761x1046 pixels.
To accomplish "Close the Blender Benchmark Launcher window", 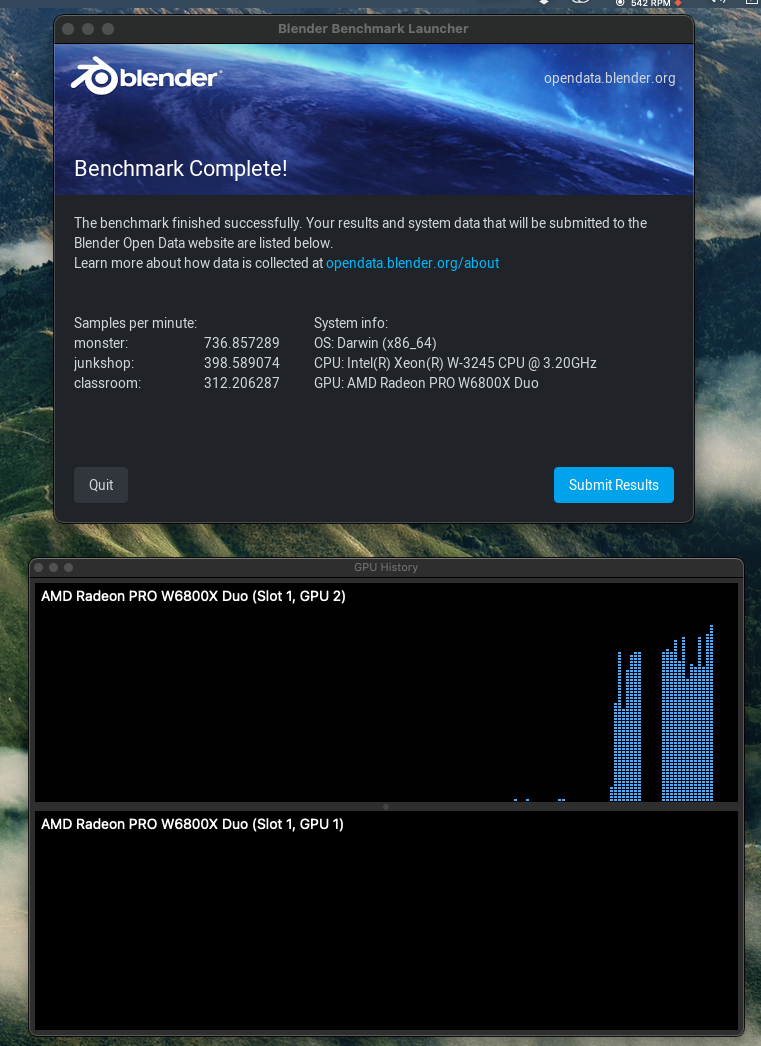I will pos(68,29).
